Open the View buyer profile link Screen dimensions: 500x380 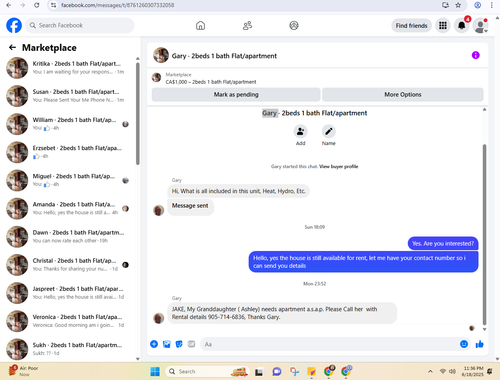[338, 166]
